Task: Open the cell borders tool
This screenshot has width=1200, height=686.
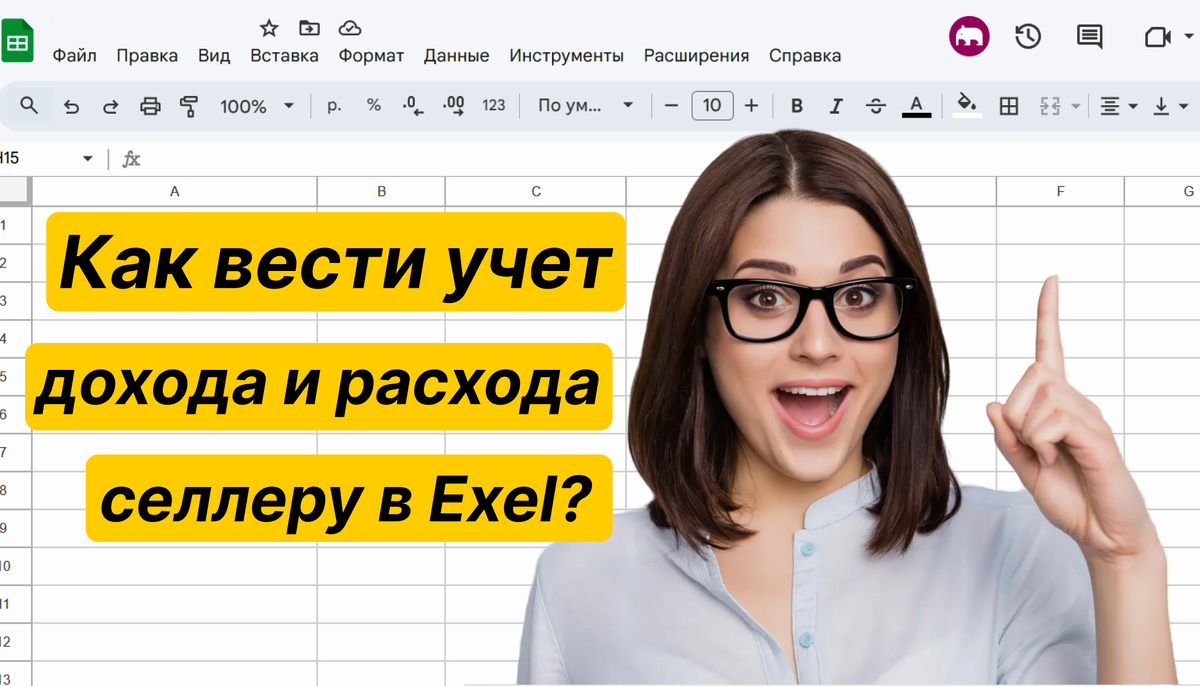Action: click(1009, 106)
